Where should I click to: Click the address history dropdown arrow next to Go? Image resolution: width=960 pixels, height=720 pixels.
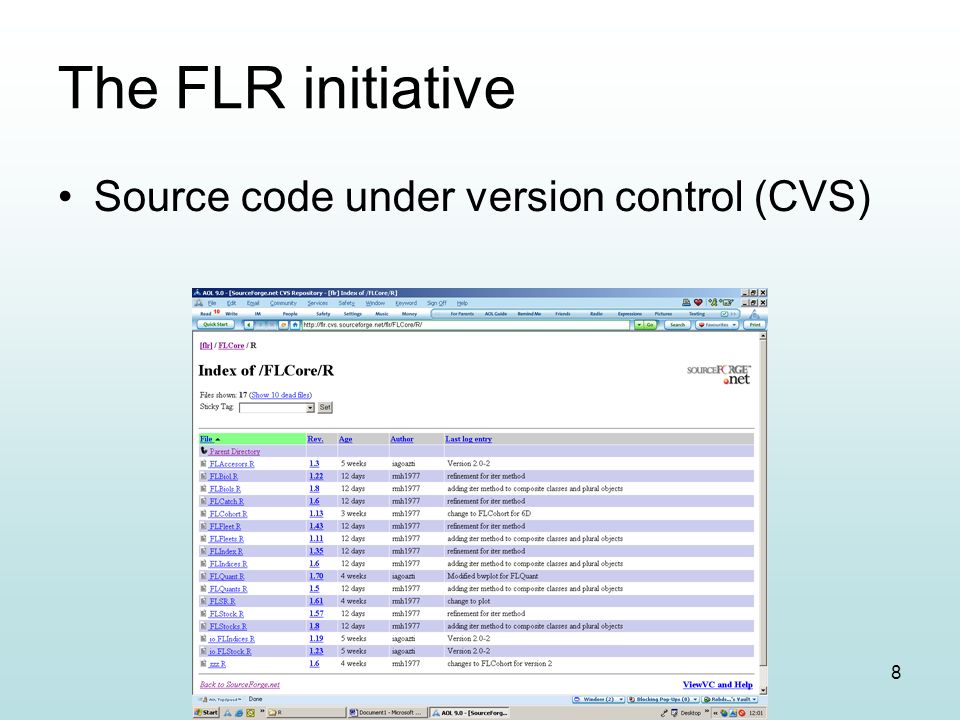pos(639,325)
